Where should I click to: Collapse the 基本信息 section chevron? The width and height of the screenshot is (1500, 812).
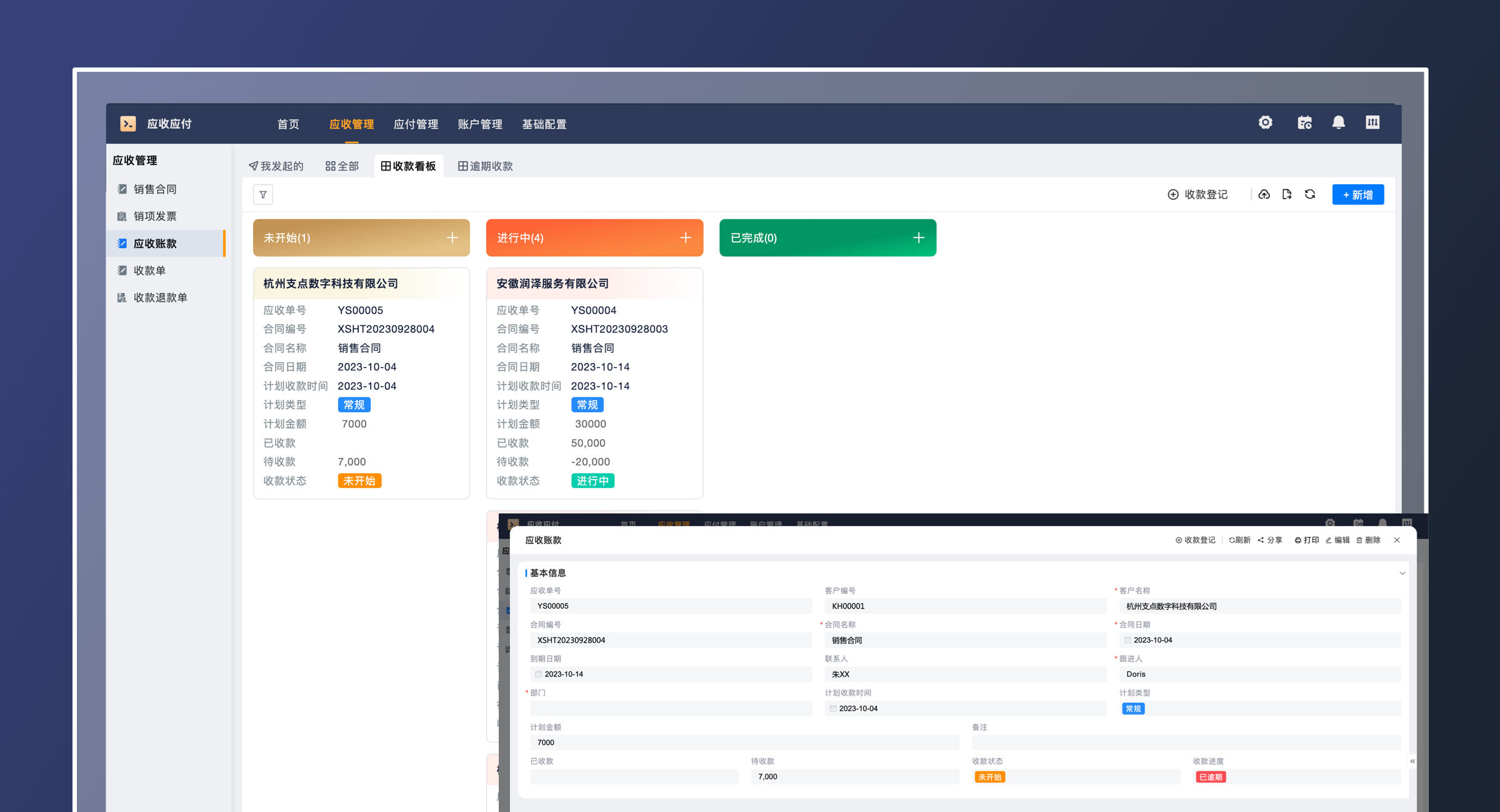1402,573
